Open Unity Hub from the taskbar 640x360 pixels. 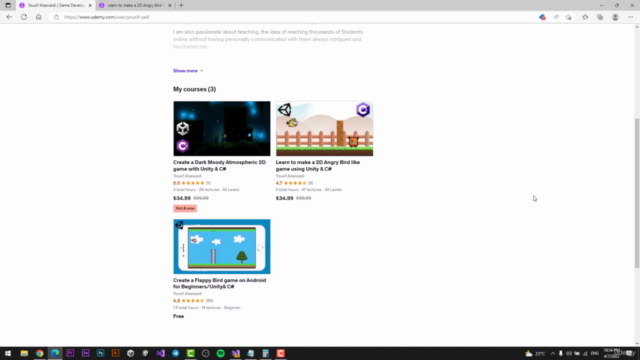131,353
